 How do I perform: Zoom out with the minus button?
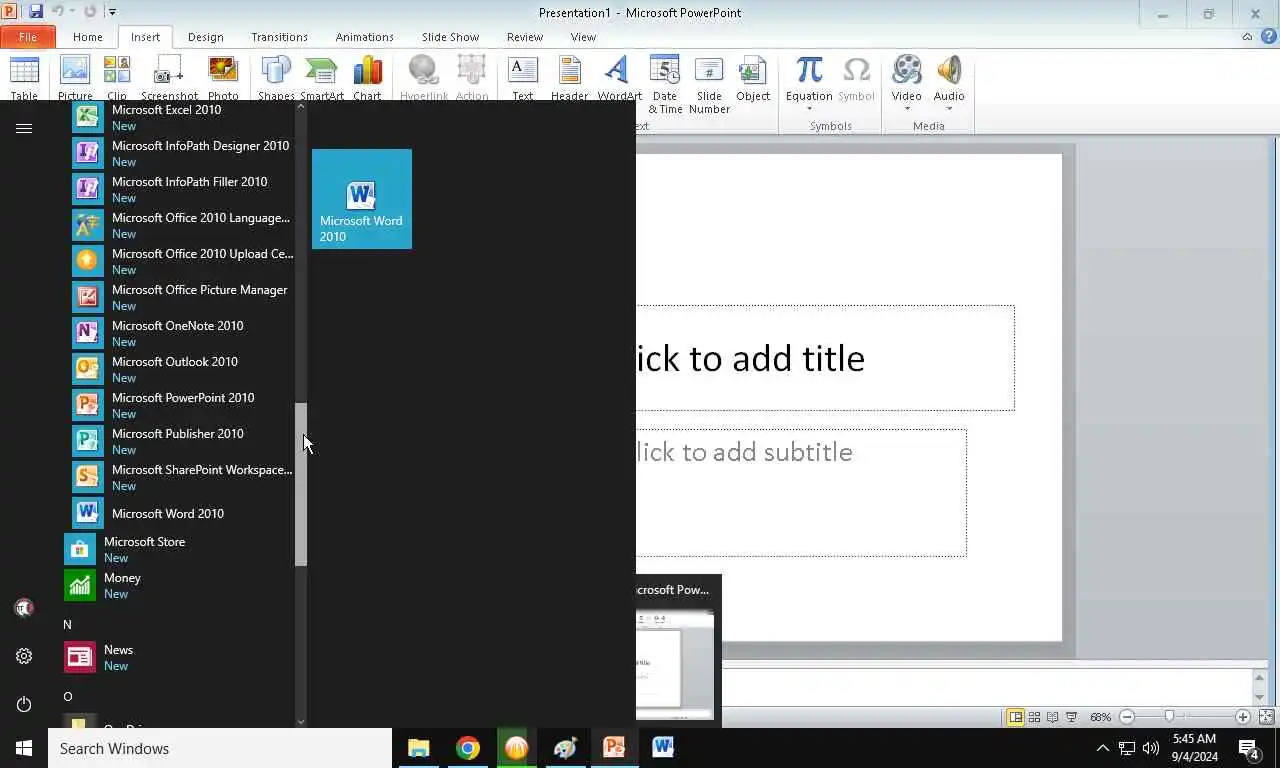pyautogui.click(x=1127, y=717)
